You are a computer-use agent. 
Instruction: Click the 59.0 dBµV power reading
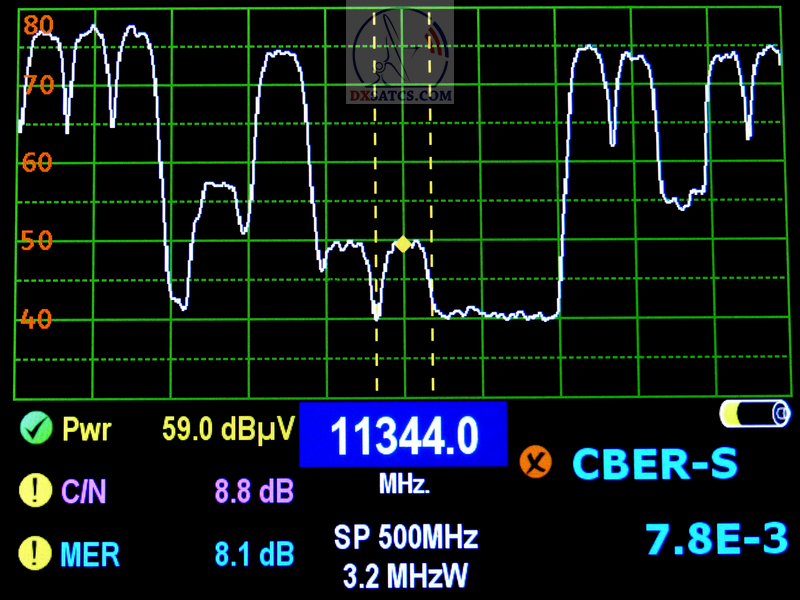click(229, 430)
